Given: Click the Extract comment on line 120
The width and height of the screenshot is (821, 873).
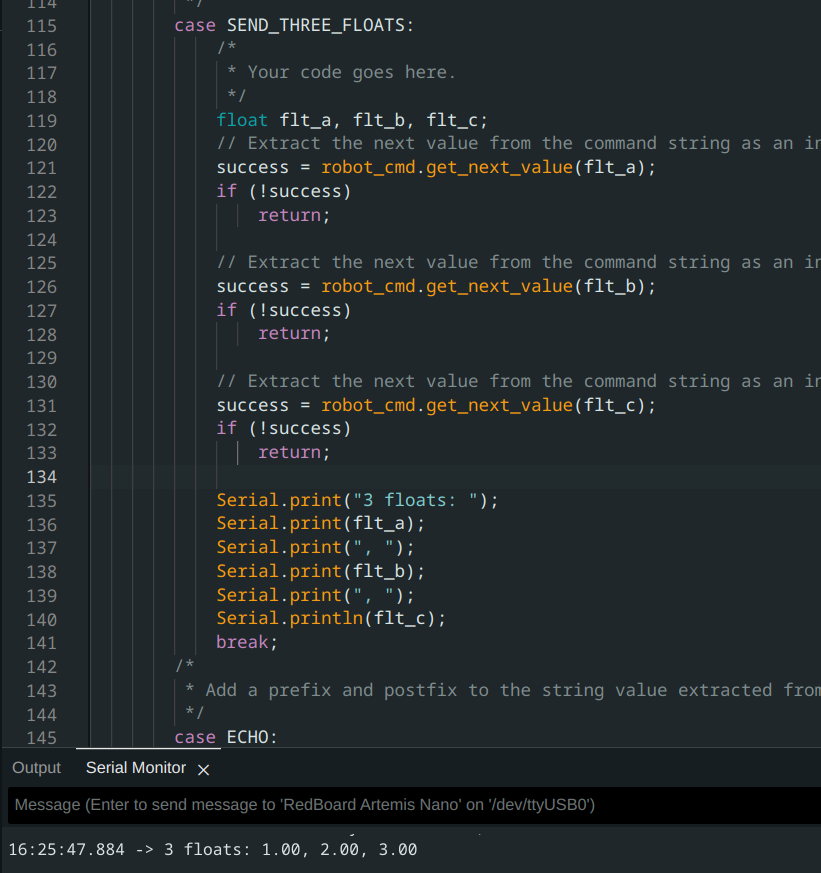Looking at the screenshot, I should coord(519,144).
